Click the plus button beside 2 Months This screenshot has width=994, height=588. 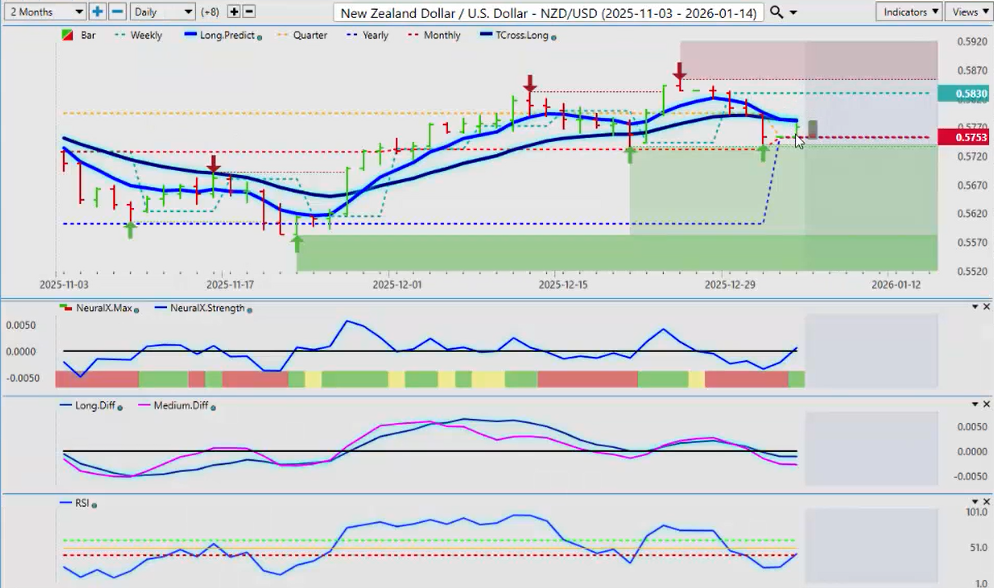click(97, 12)
